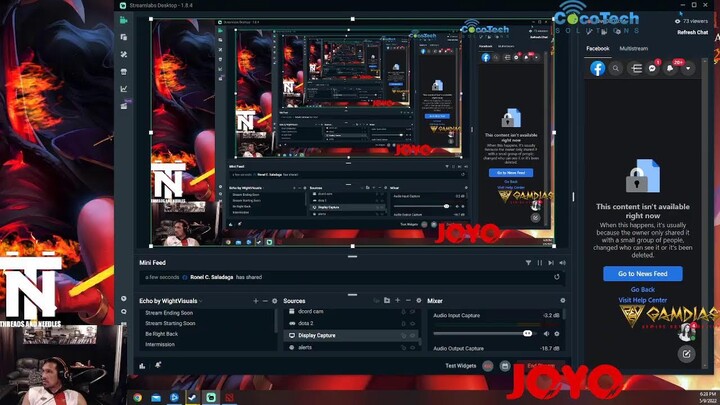This screenshot has height=405, width=720.
Task: Add a new scene with plus icon
Action: click(256, 301)
